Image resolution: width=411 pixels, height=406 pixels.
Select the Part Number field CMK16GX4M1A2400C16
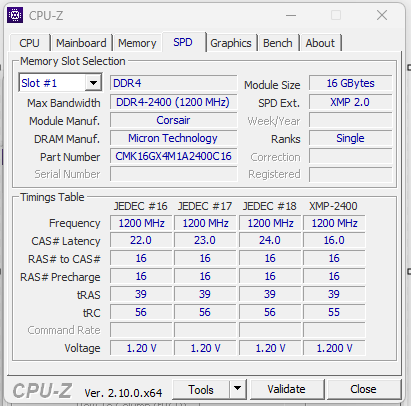coord(173,156)
